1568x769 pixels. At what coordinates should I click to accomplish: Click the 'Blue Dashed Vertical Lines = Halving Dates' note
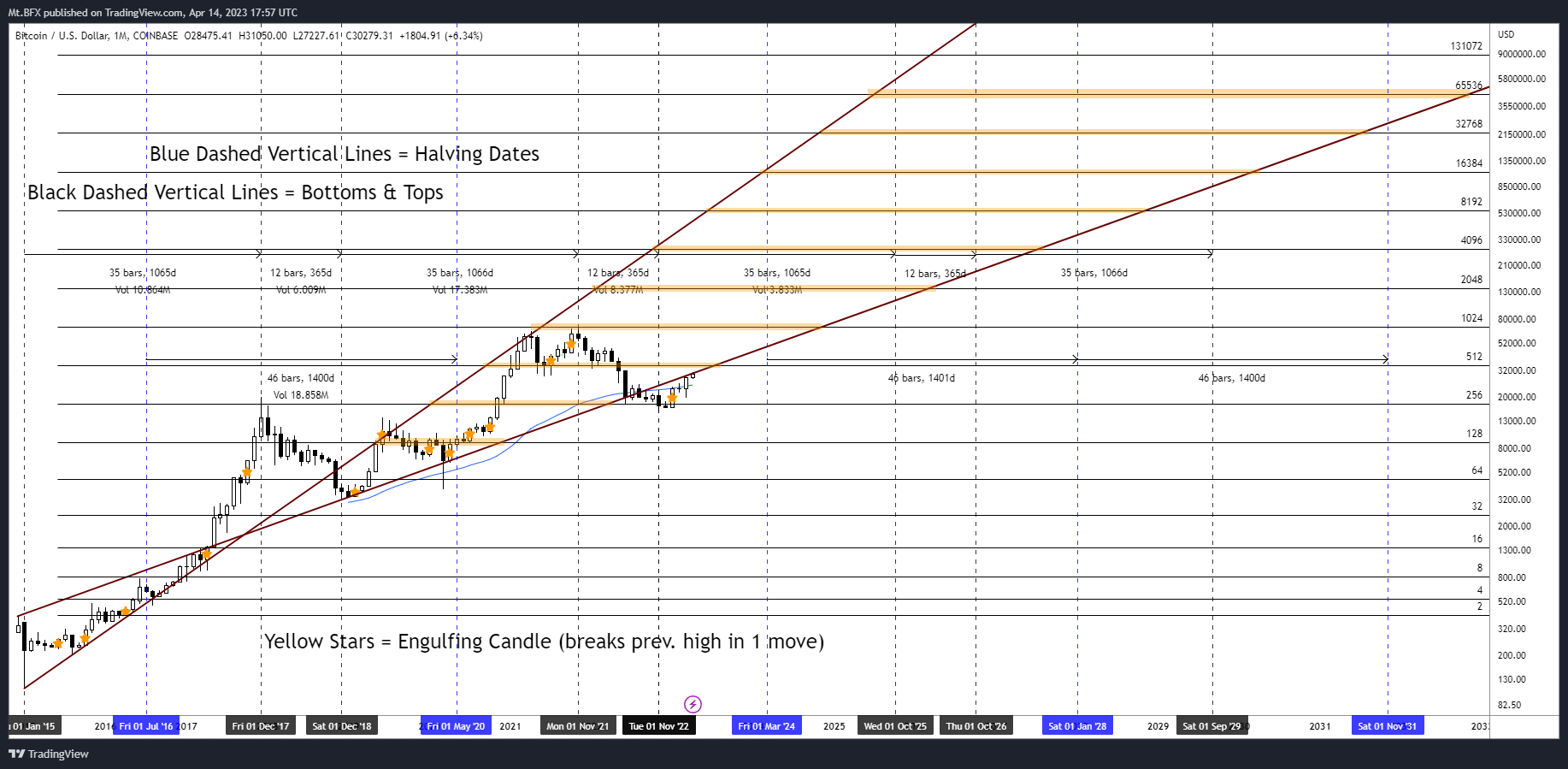345,154
